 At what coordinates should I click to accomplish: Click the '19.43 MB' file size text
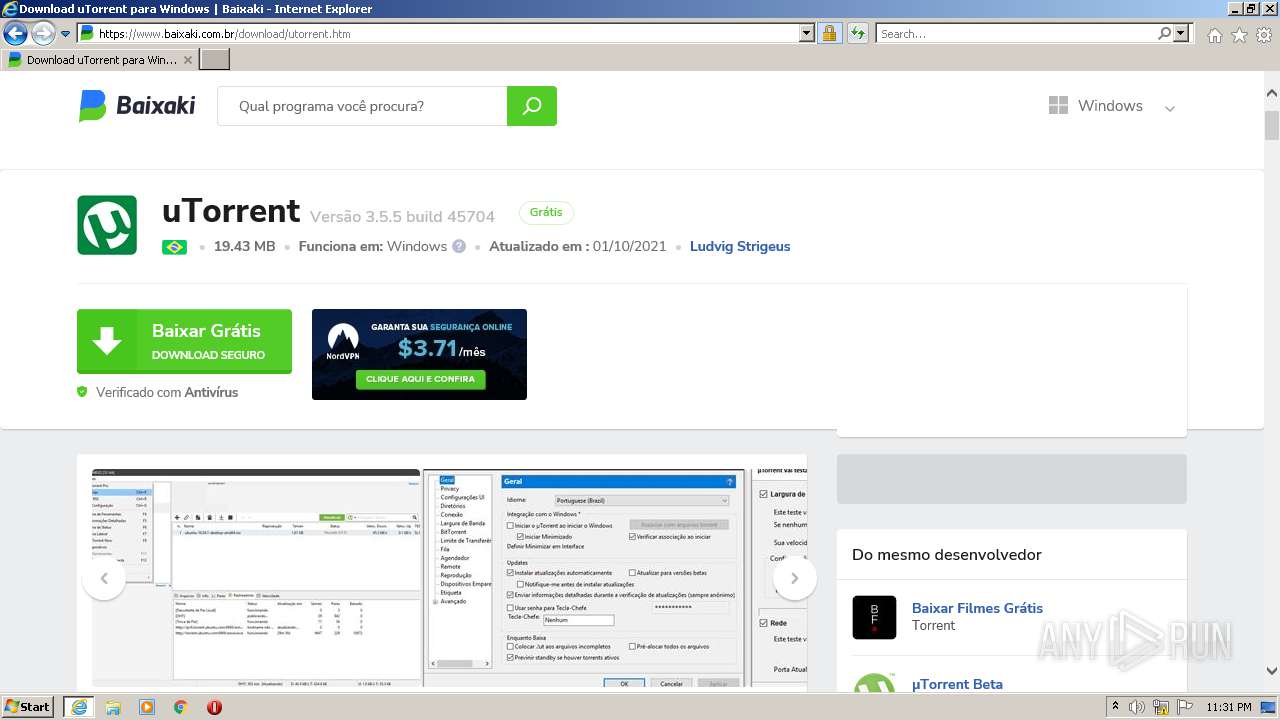click(244, 246)
